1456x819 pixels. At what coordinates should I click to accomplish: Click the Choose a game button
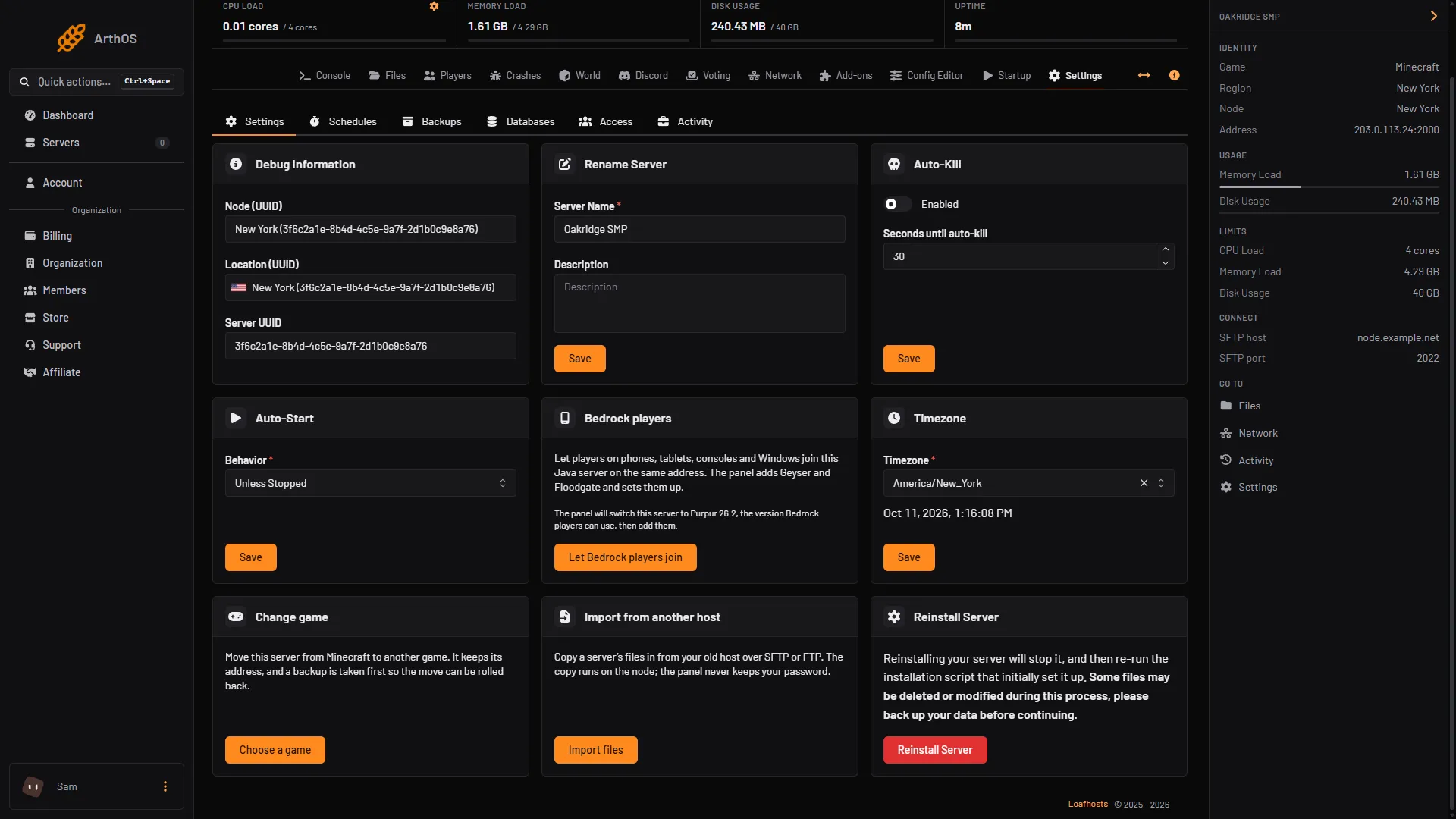point(275,750)
